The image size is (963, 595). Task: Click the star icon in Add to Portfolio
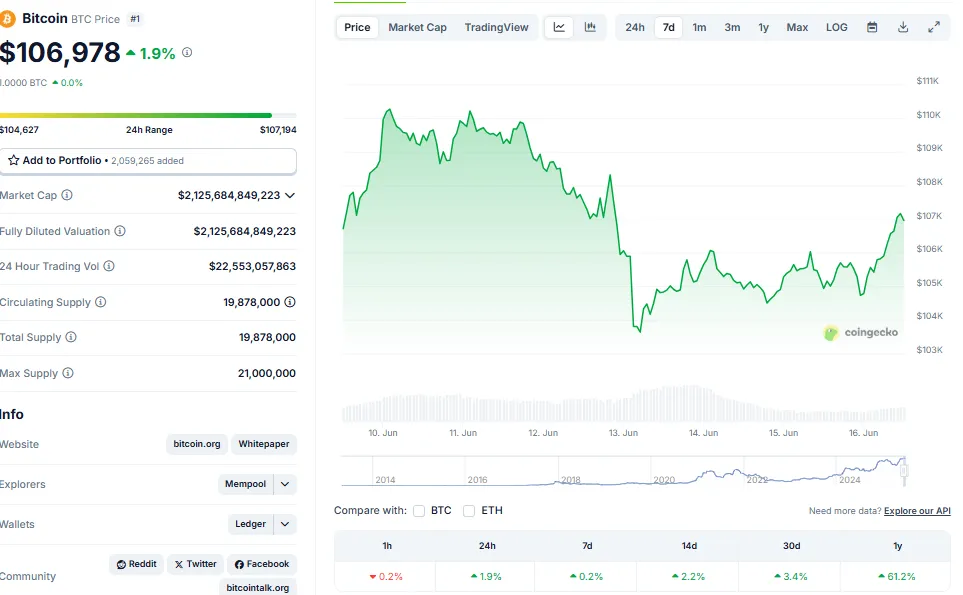coord(14,160)
